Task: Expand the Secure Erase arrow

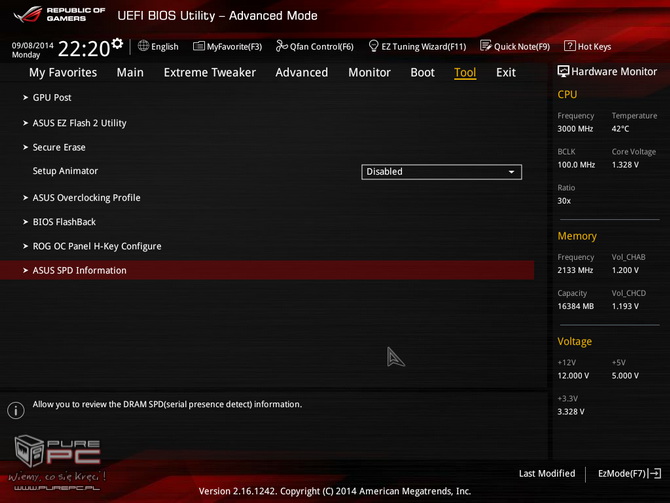Action: click(25, 147)
